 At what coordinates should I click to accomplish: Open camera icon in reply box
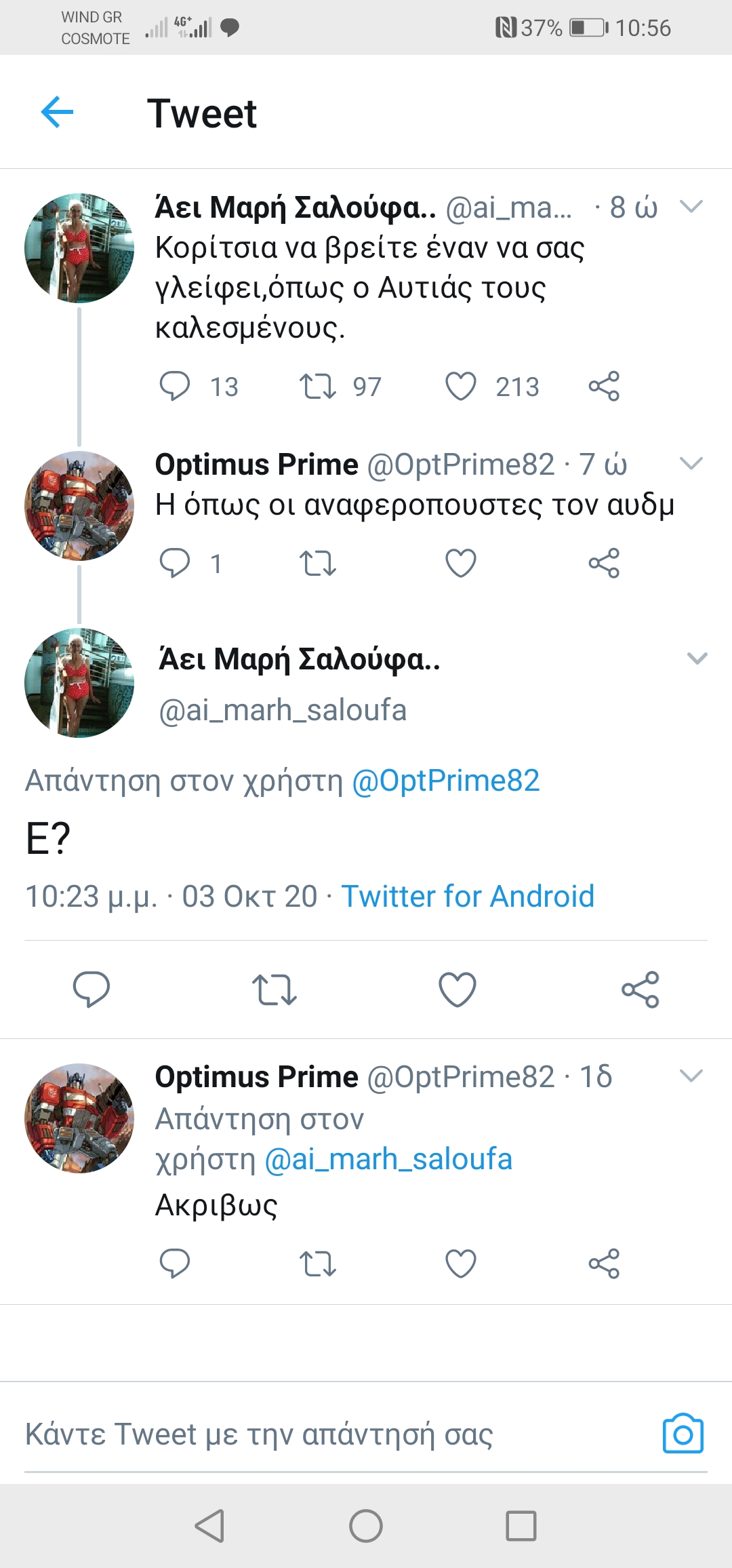click(x=683, y=1434)
